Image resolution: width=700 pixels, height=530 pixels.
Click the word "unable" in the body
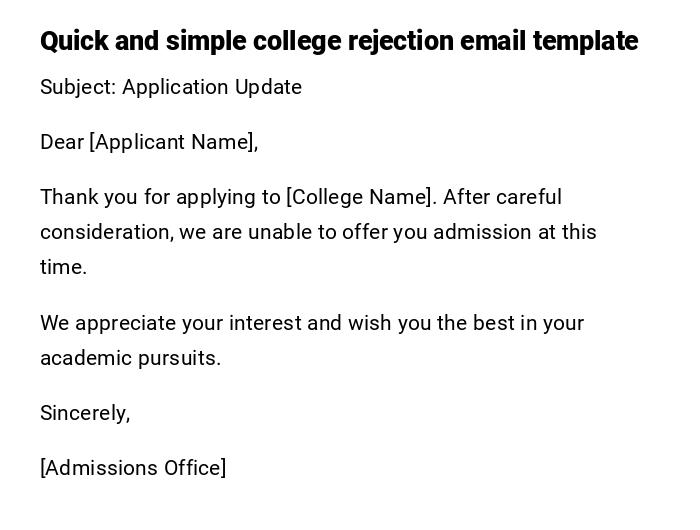(x=280, y=232)
